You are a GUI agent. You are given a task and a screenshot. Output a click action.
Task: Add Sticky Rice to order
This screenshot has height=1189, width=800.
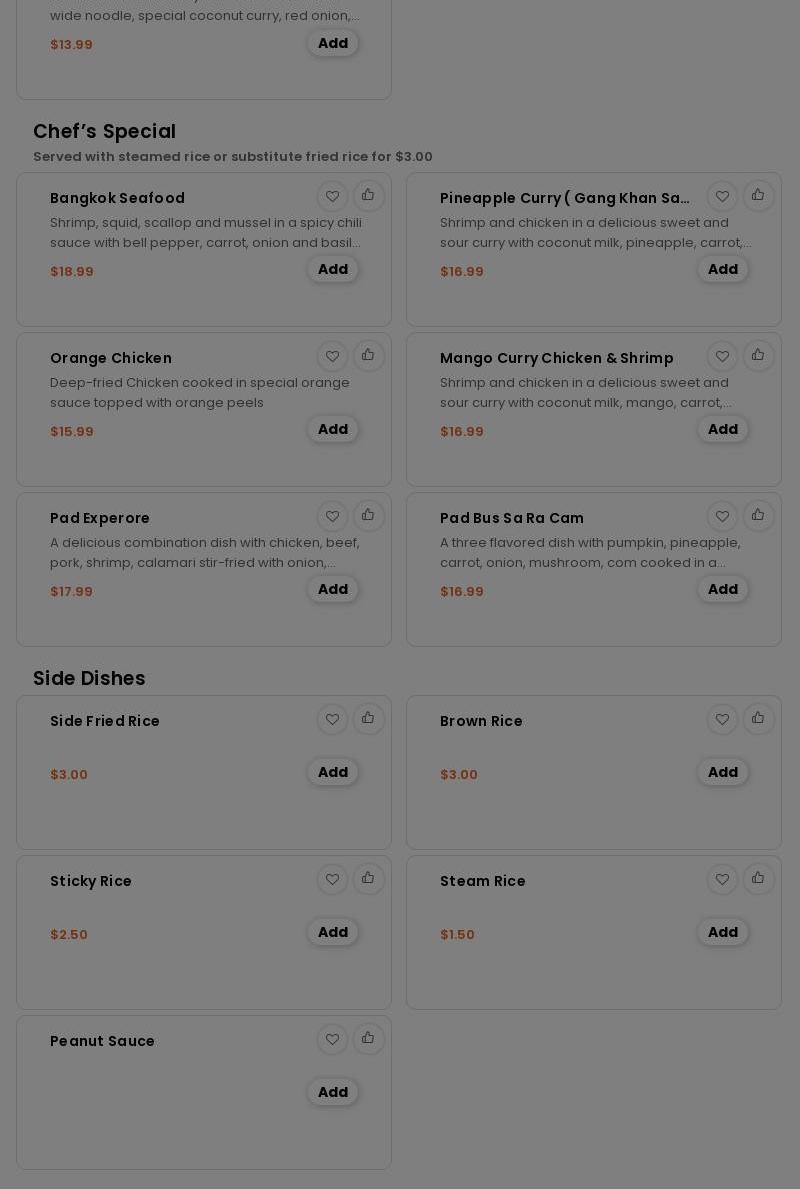click(333, 932)
